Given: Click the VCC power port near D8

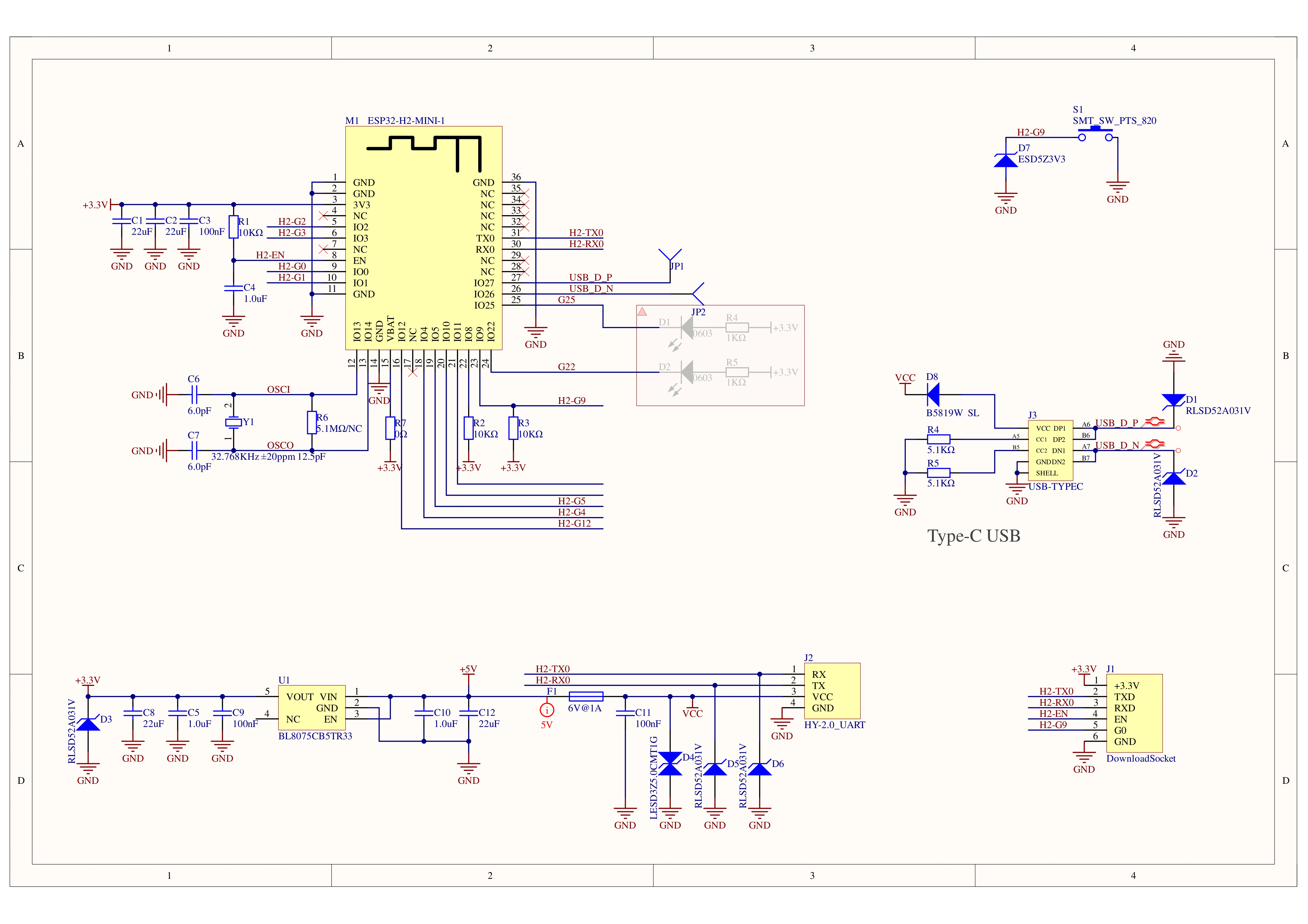Looking at the screenshot, I should 905,383.
